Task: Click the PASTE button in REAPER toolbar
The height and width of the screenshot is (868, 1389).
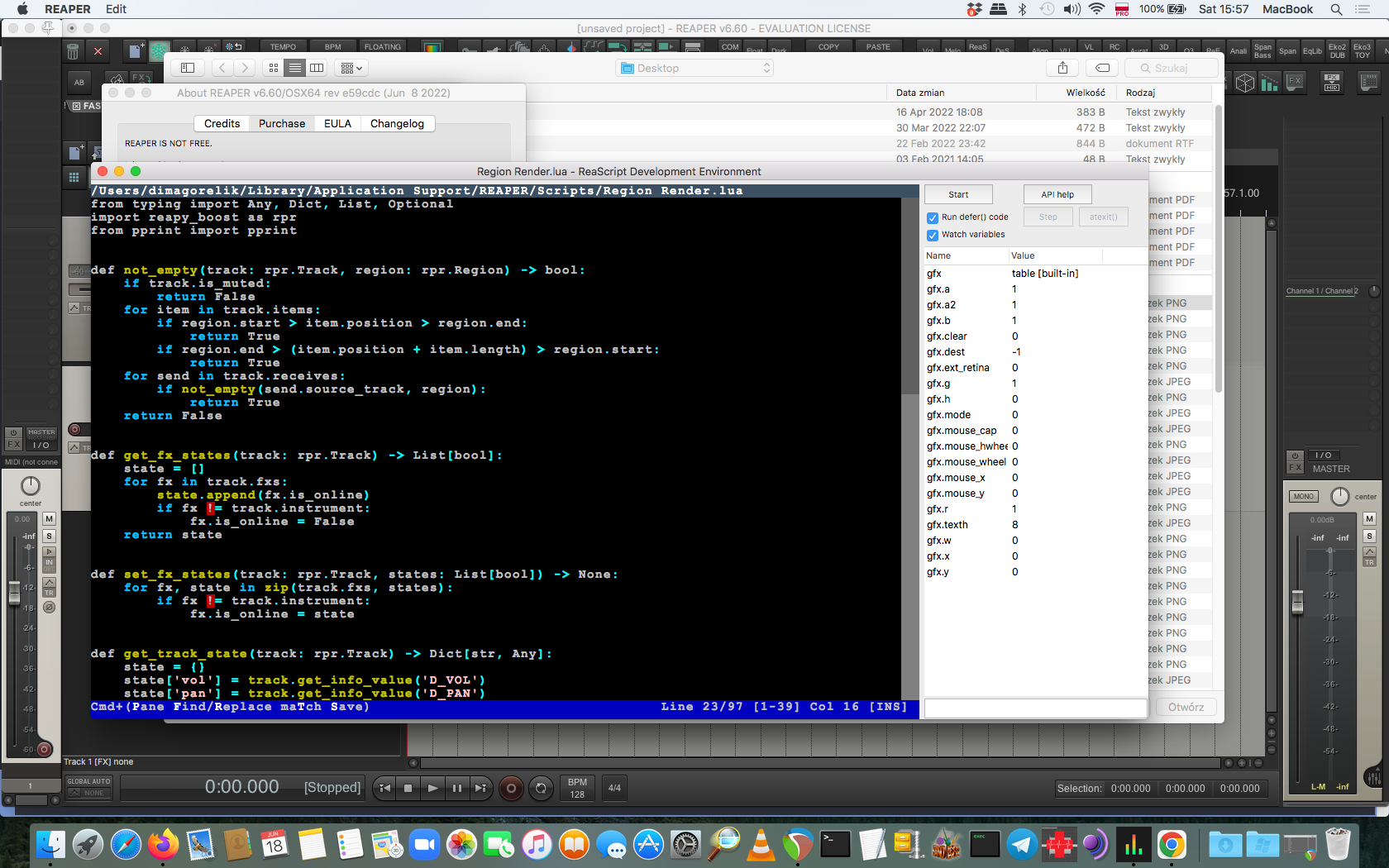Action: pos(878,47)
